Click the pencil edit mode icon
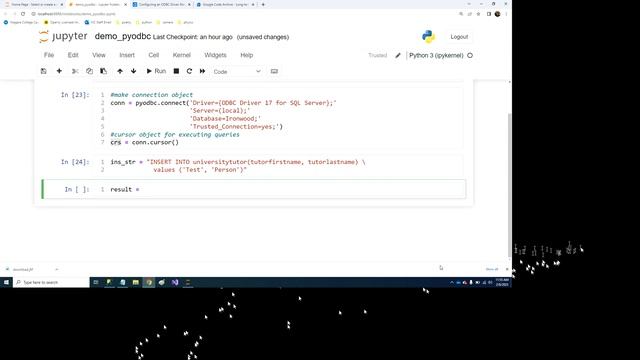Viewport: 640px width, 360px height. click(398, 56)
